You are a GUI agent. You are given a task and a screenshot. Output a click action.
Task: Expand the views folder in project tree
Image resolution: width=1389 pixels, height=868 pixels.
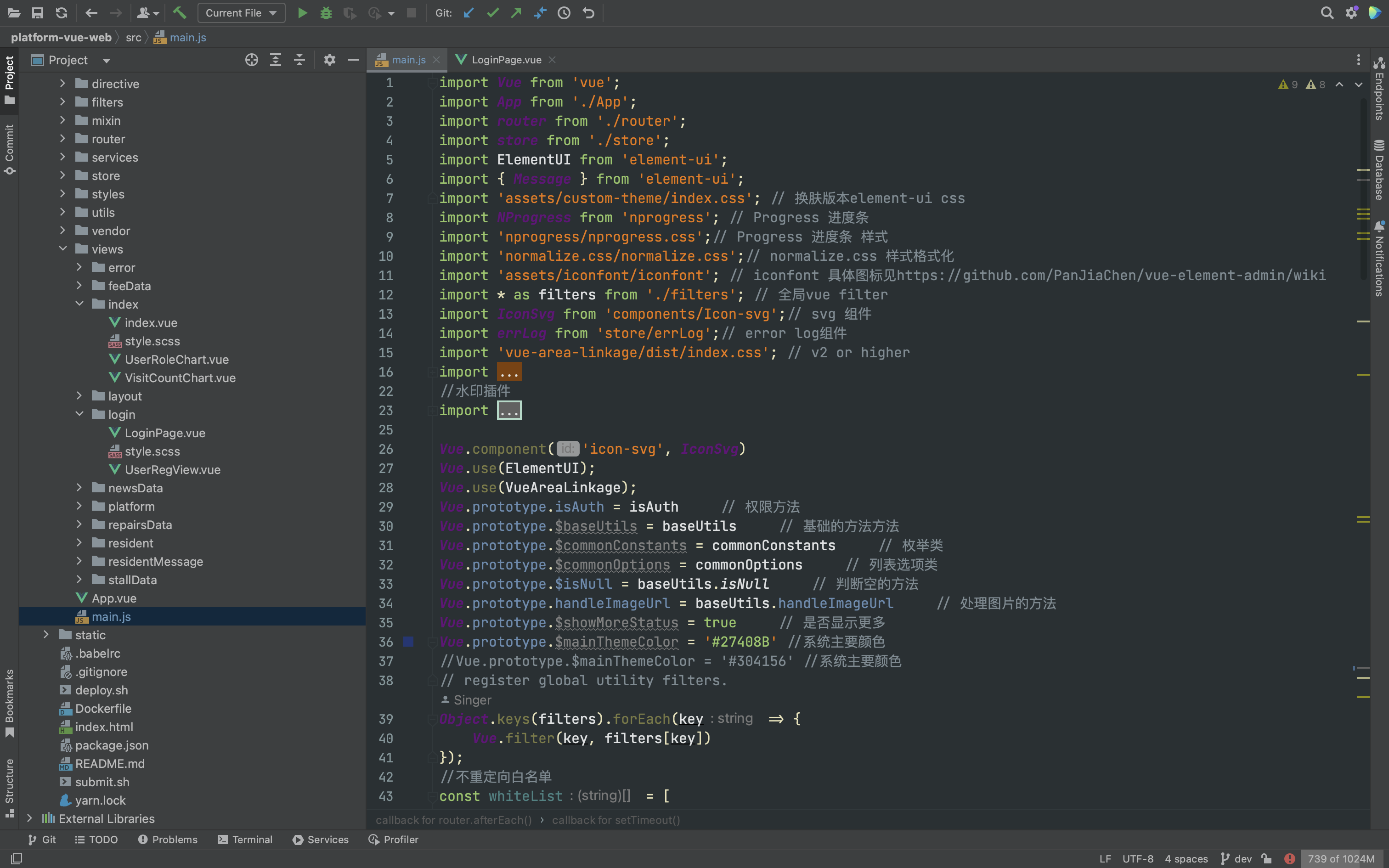click(63, 249)
